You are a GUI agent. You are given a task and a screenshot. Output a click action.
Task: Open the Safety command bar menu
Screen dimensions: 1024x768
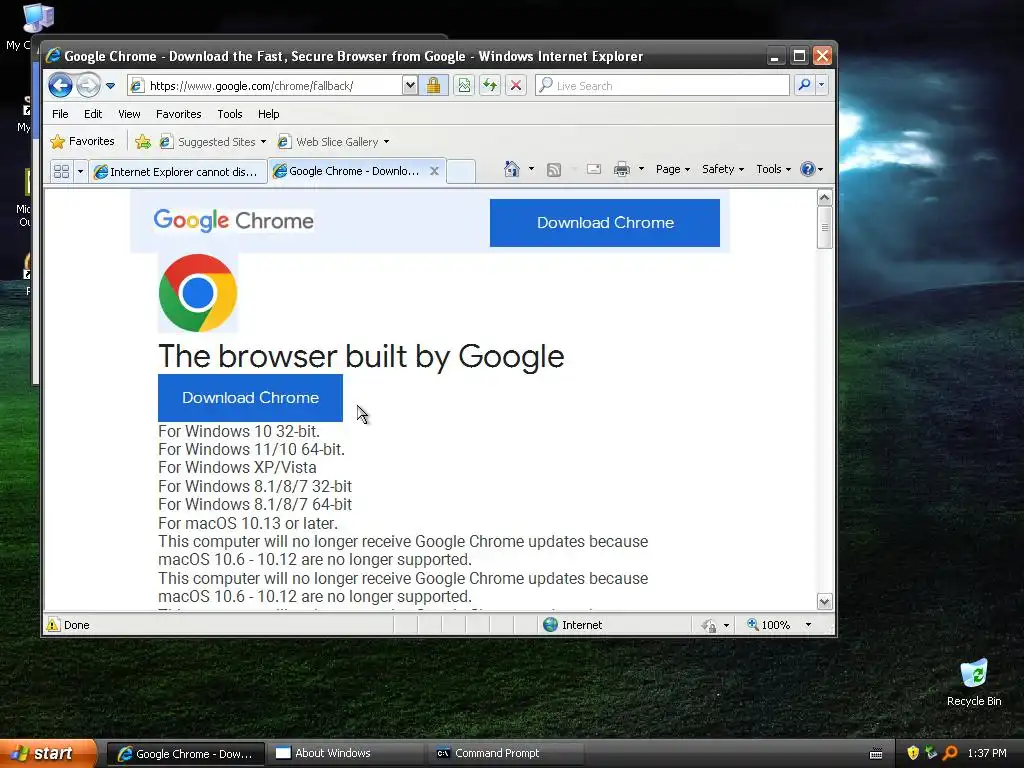coord(722,169)
